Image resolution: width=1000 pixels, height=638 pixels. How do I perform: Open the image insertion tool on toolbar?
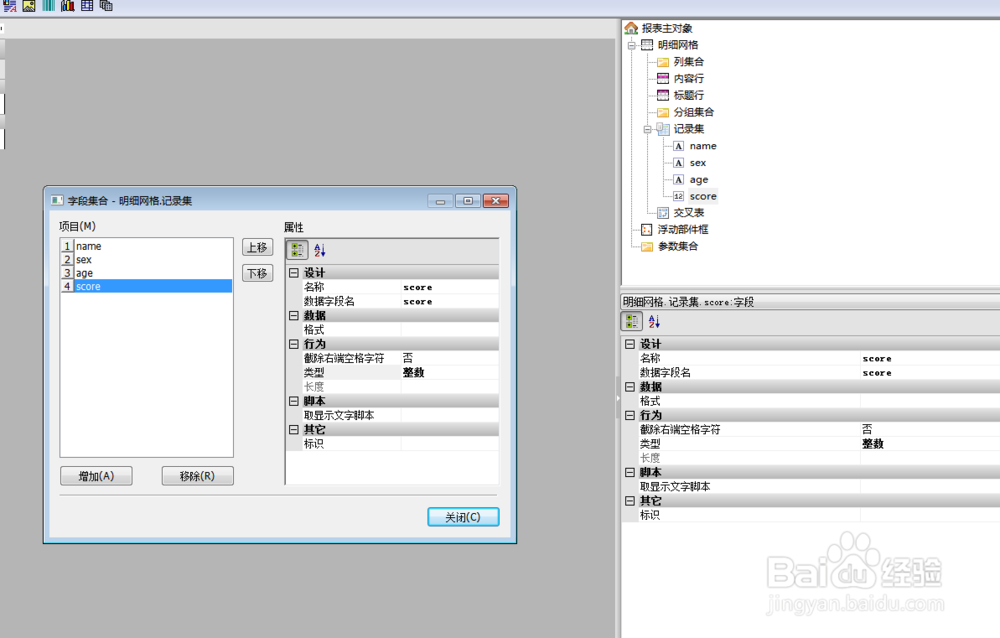coord(28,6)
